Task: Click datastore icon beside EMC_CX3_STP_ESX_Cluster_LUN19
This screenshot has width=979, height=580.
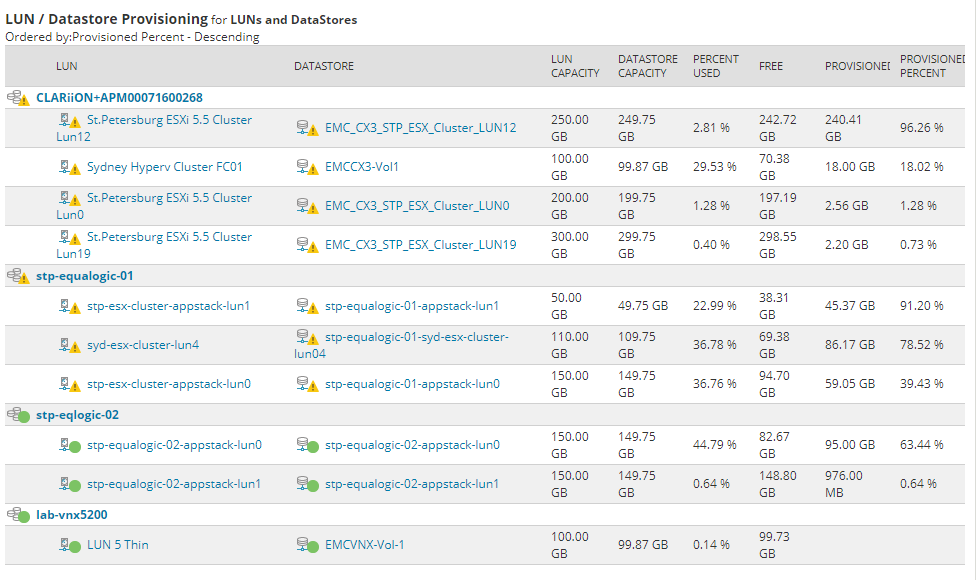Action: 308,245
